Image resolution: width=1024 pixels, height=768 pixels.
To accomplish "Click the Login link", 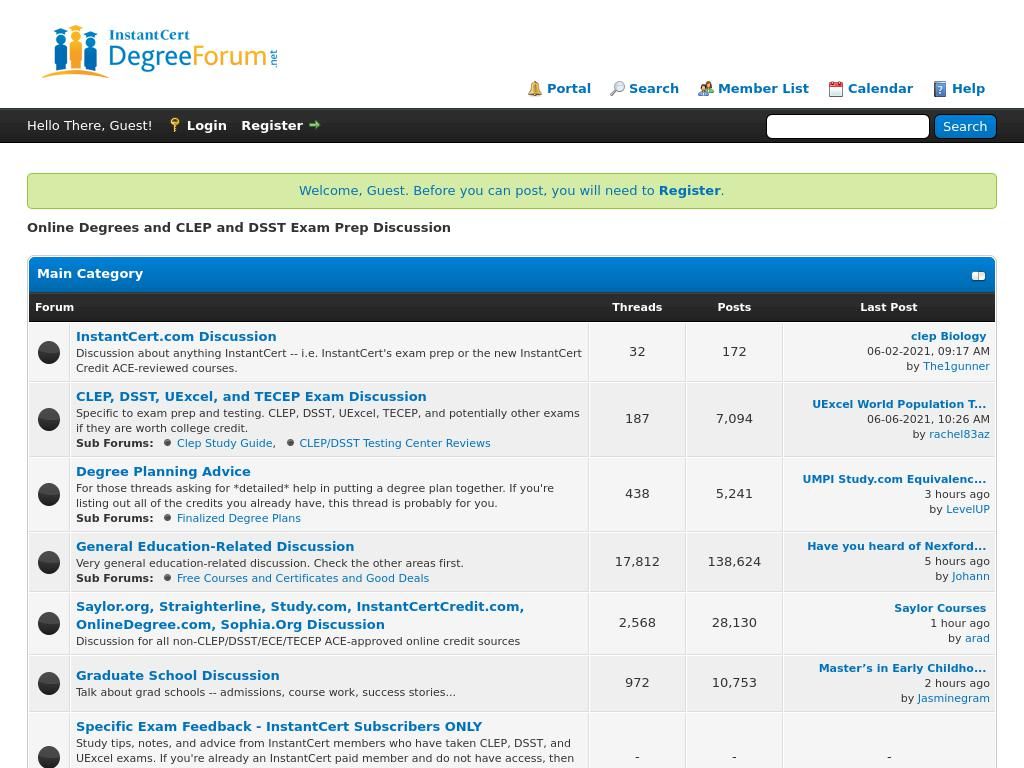I will (x=206, y=125).
